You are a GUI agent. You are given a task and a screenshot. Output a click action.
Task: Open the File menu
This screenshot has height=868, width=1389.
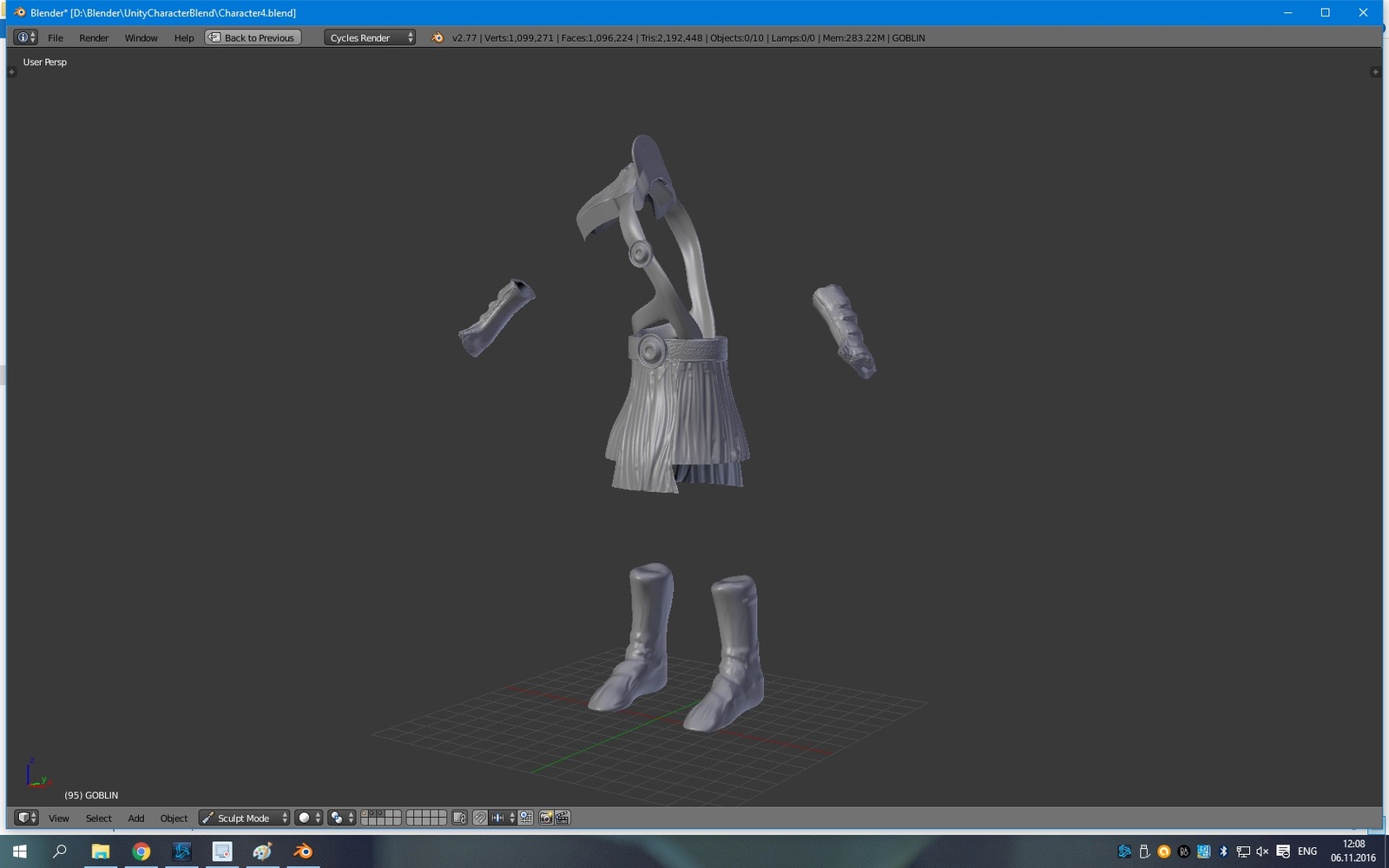coord(56,38)
